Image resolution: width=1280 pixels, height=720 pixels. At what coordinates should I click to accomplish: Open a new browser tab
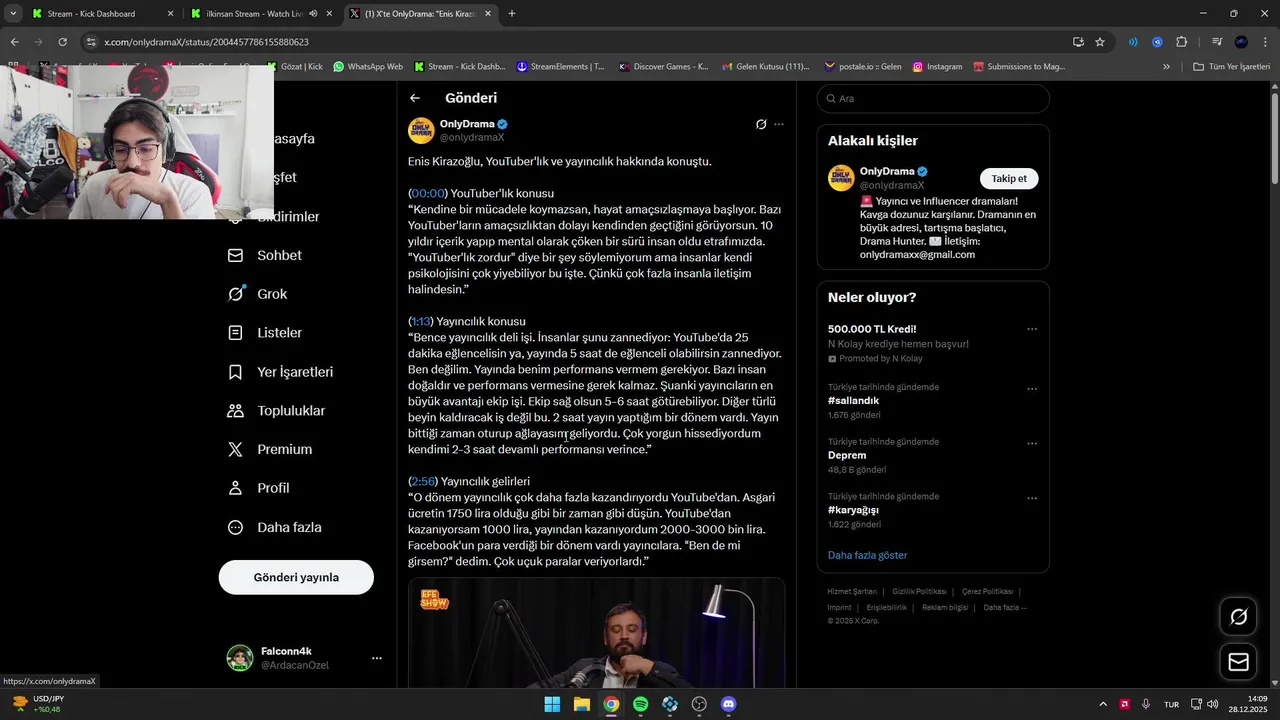pyautogui.click(x=512, y=14)
